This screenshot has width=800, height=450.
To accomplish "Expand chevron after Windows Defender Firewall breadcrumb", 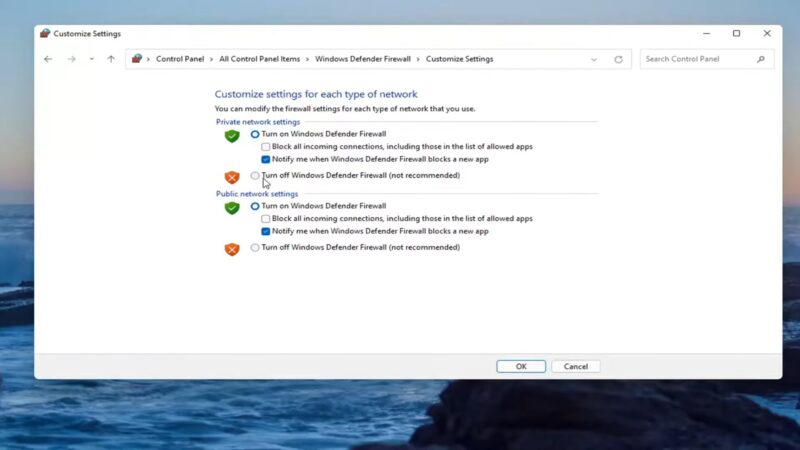I will point(418,59).
